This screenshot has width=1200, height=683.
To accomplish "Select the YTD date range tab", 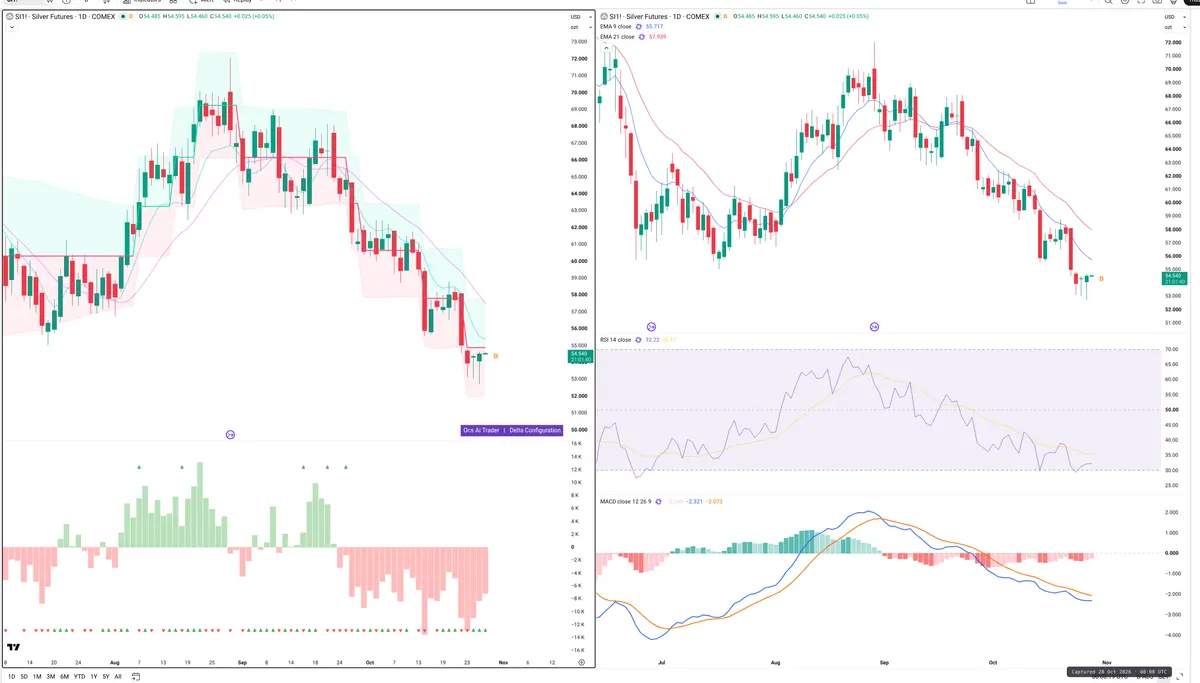I will click(x=79, y=677).
